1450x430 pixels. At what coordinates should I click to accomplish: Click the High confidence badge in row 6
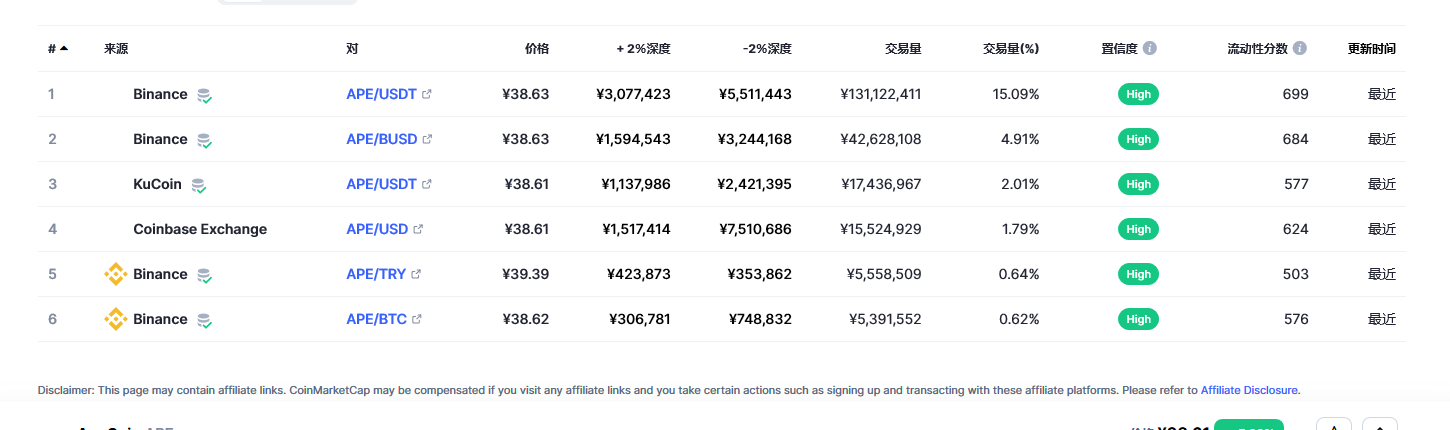tap(1138, 319)
